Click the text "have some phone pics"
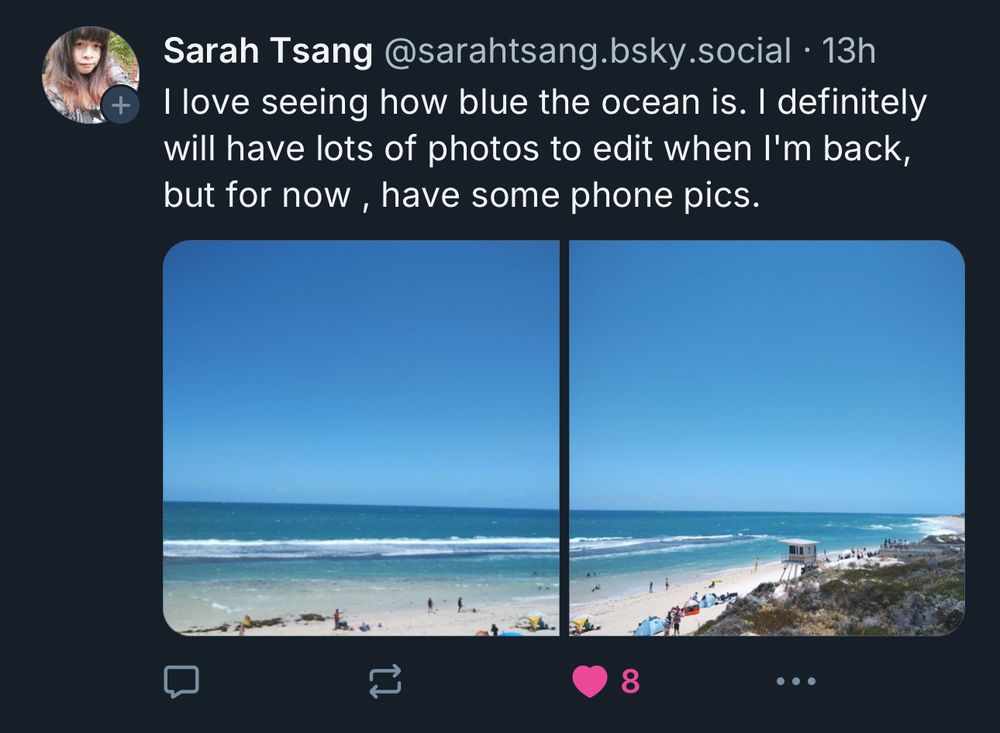Viewport: 1000px width, 733px height. click(570, 196)
